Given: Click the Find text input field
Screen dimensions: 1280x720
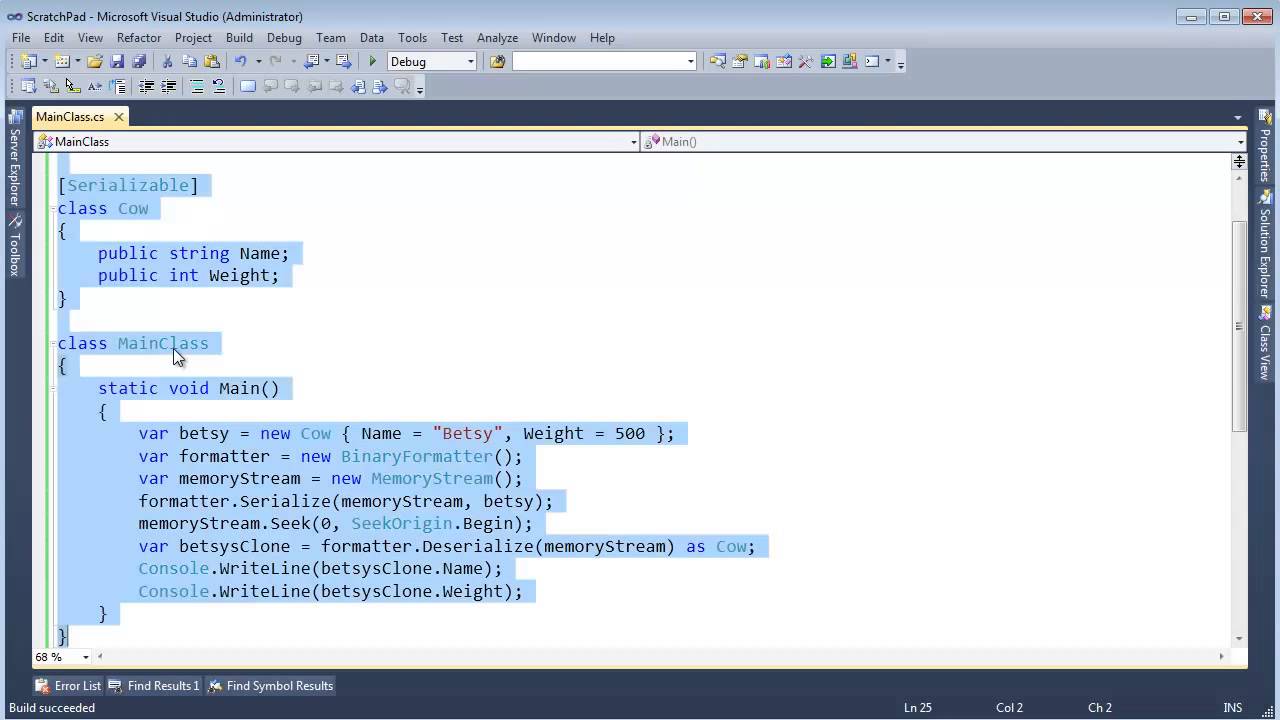Looking at the screenshot, I should [598, 62].
